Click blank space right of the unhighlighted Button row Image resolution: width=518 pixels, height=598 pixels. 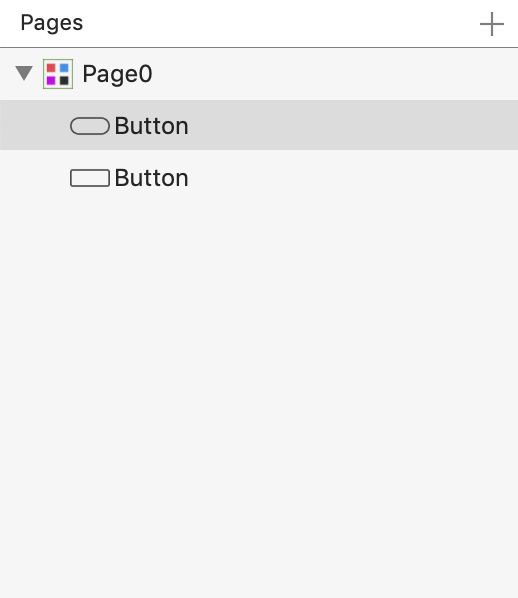[x=353, y=178]
